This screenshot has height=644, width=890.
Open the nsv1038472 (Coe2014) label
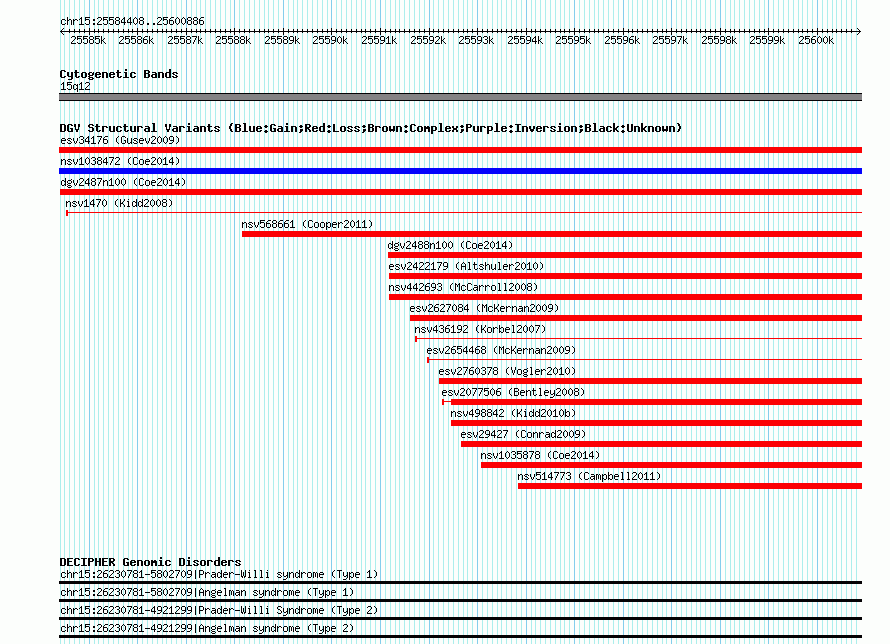click(120, 161)
